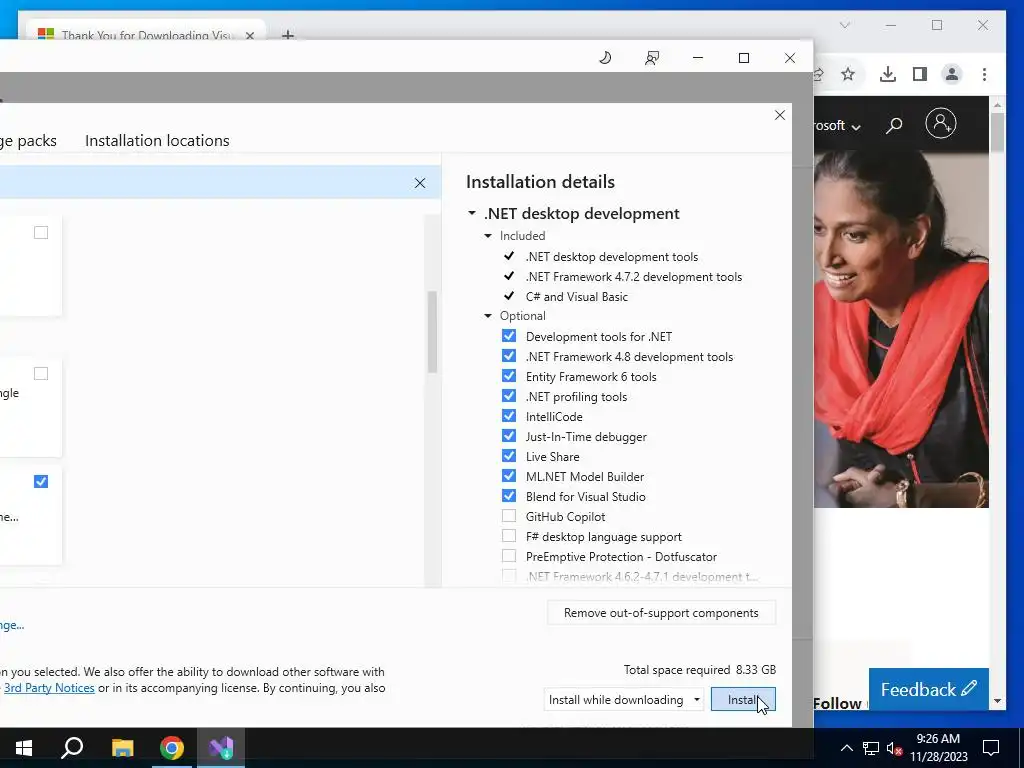Open a new browser tab

[x=287, y=35]
